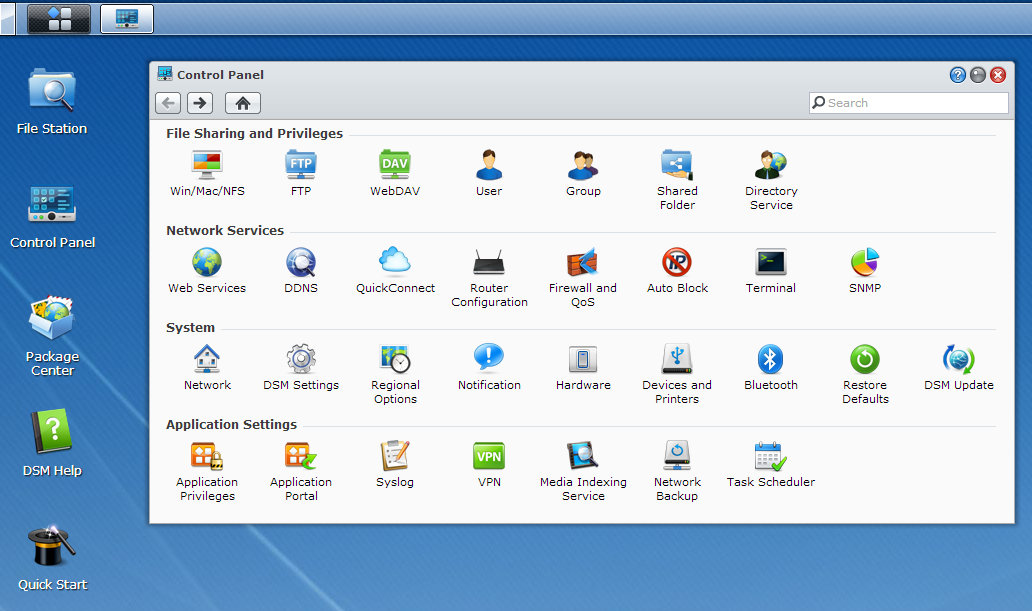The image size is (1032, 611).
Task: Open Devices and Printers
Action: pos(677,374)
